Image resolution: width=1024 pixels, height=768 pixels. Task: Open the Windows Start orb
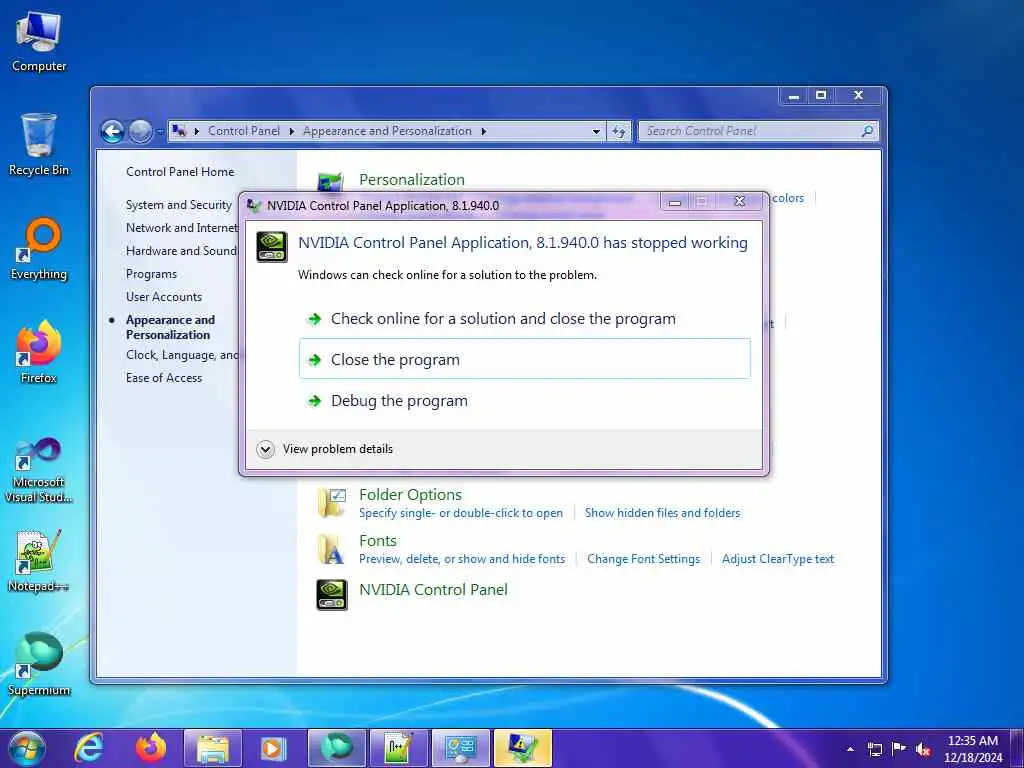(x=26, y=748)
